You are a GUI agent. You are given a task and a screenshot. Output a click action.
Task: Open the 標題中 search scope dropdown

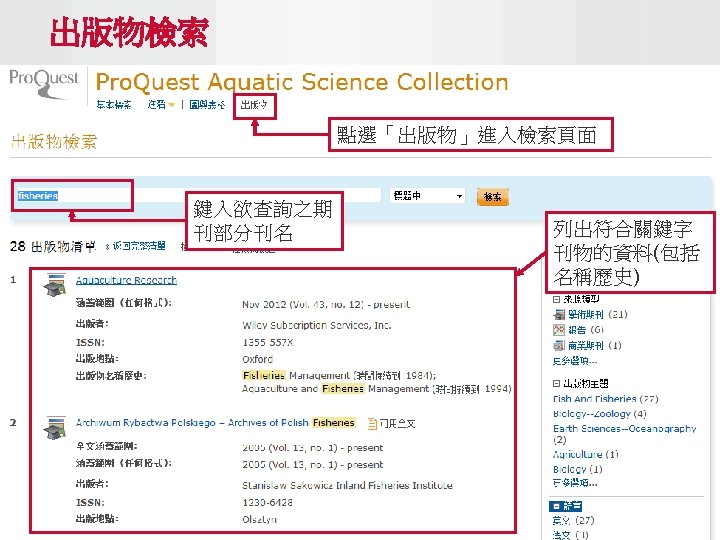[427, 196]
